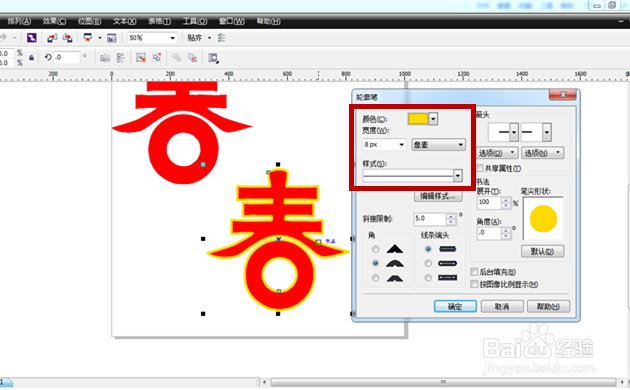Click the 确定 OK button
The width and height of the screenshot is (630, 390).
(x=455, y=306)
